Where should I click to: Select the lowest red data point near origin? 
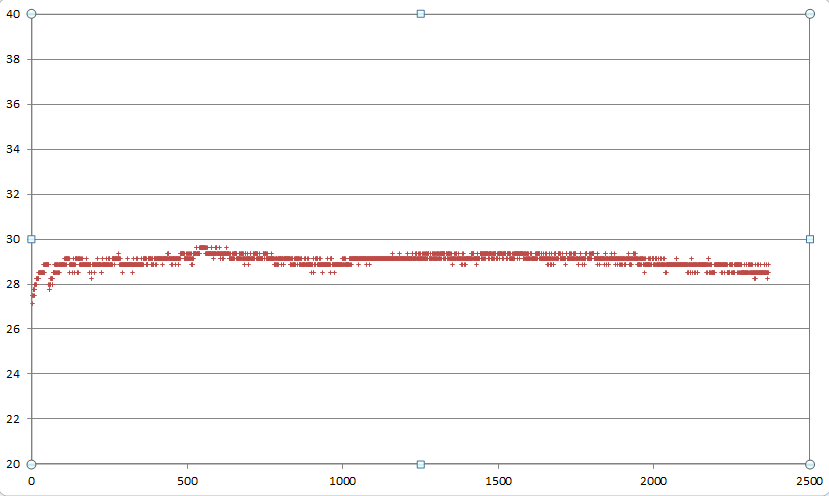click(32, 304)
